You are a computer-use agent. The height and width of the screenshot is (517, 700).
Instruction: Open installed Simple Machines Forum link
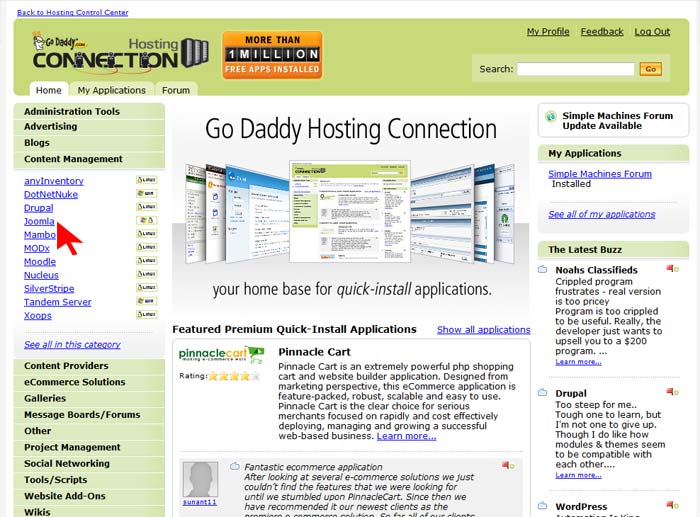pos(600,174)
